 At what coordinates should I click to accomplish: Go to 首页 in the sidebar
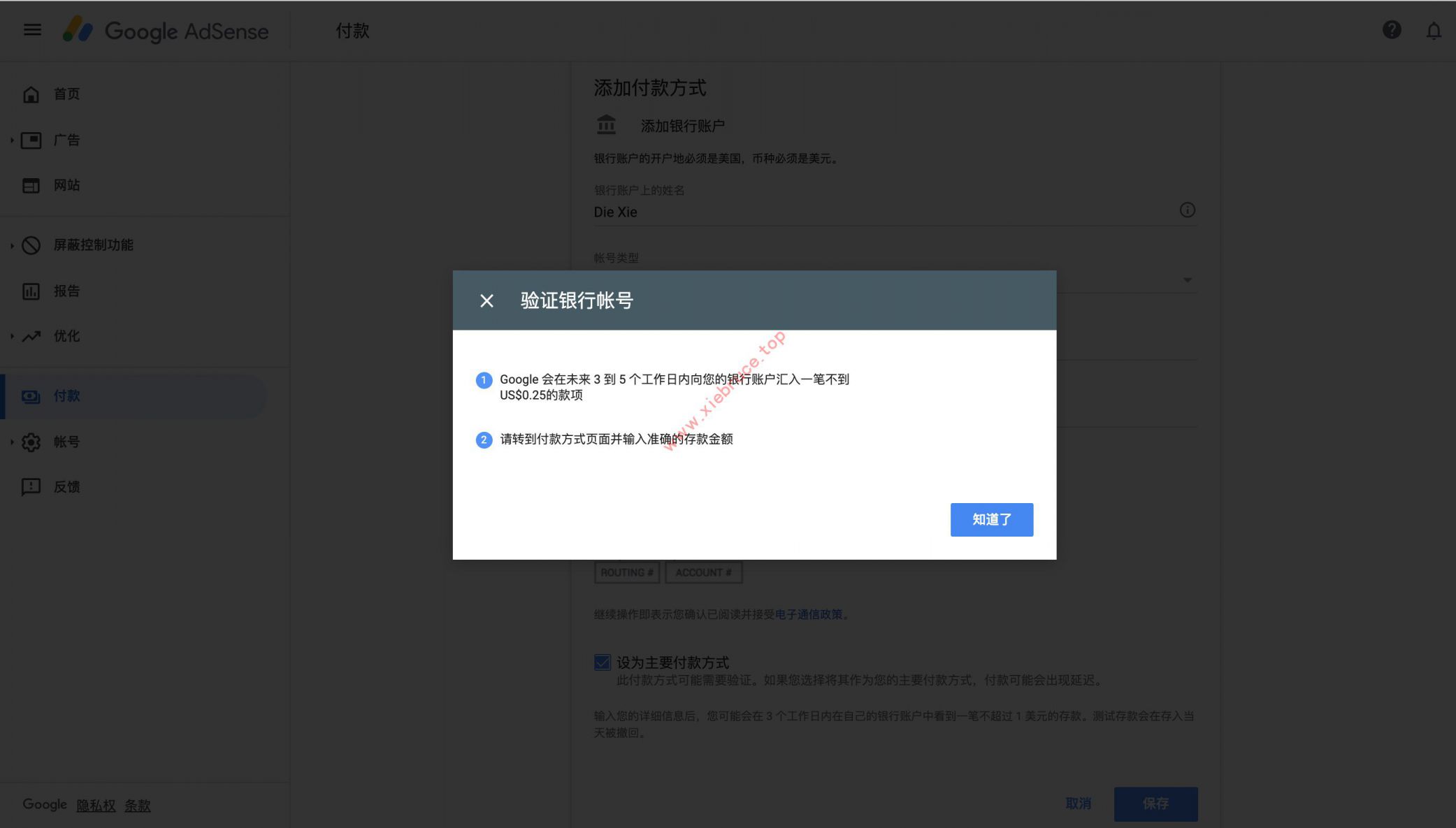pyautogui.click(x=67, y=94)
